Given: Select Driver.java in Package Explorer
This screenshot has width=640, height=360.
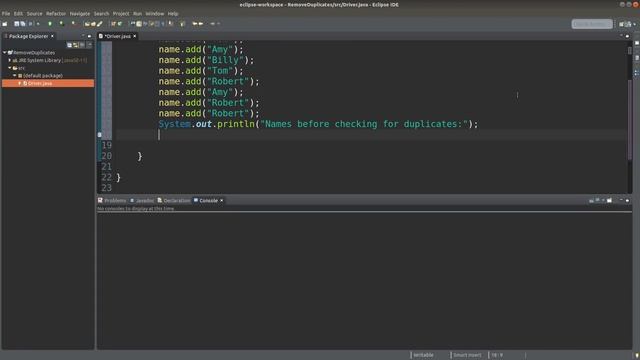Looking at the screenshot, I should [x=40, y=83].
